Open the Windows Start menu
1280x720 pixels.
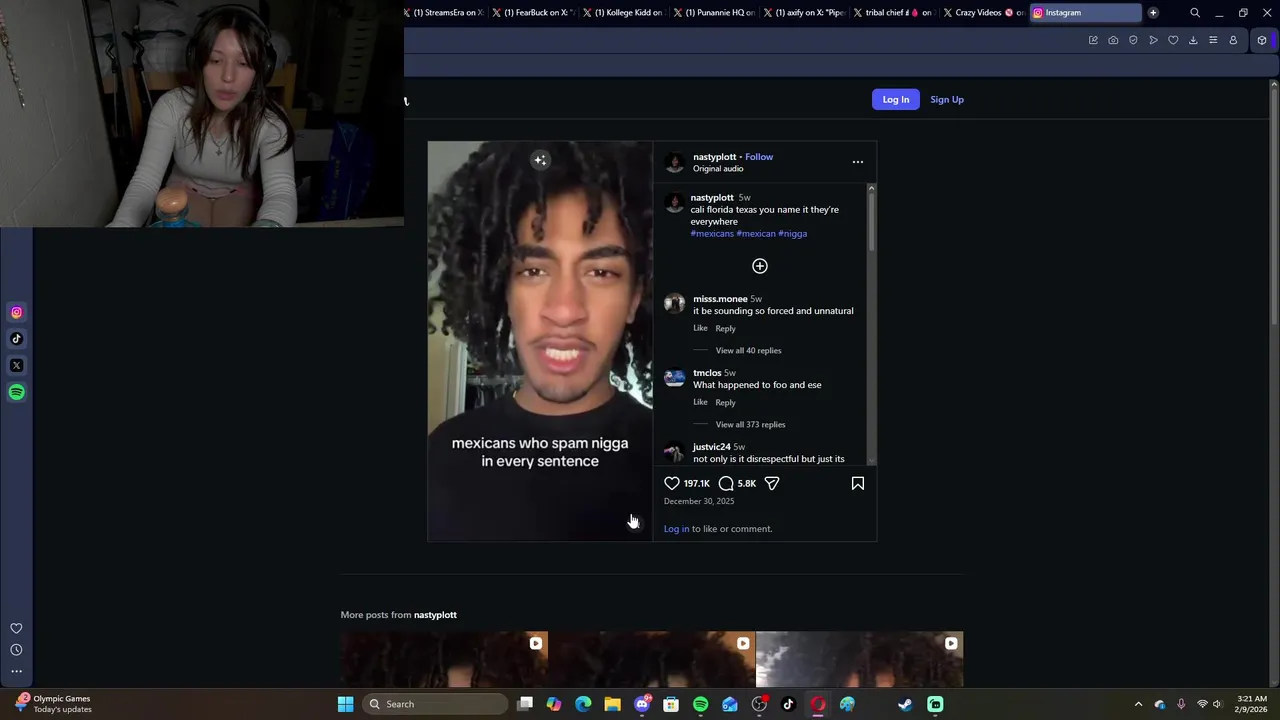[345, 704]
